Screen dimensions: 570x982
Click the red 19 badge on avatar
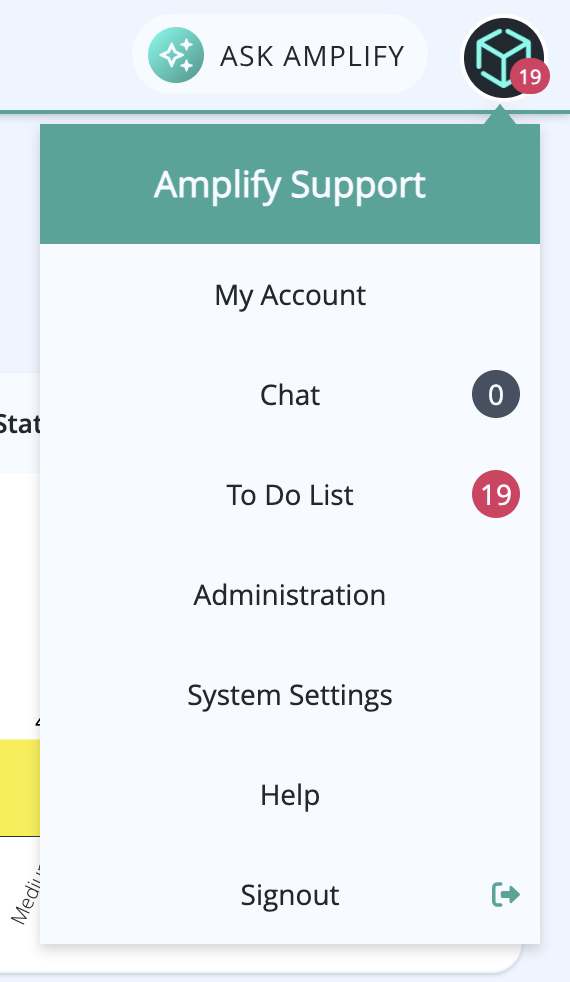click(x=529, y=77)
